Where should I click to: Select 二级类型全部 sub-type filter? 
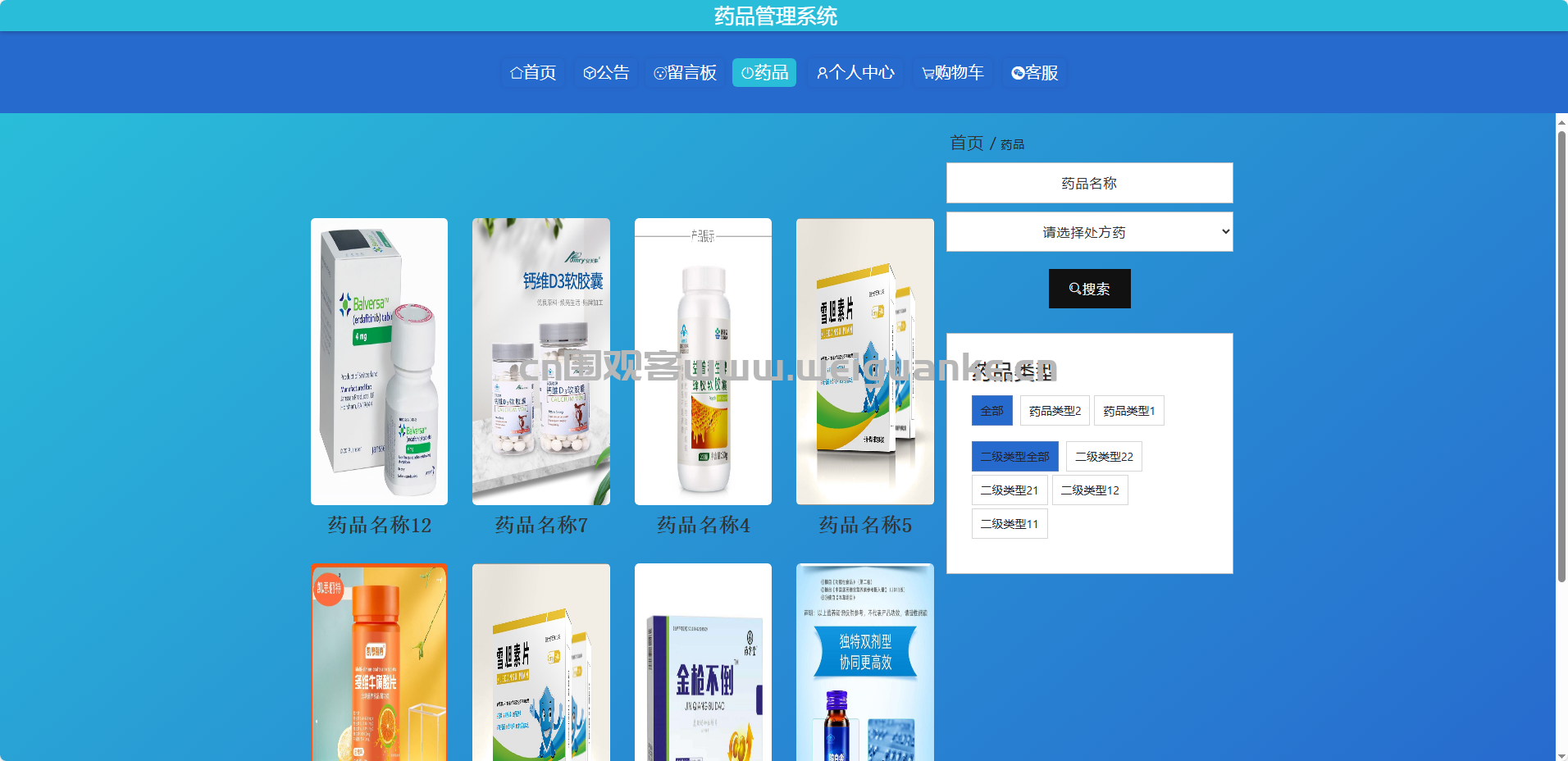click(1014, 457)
